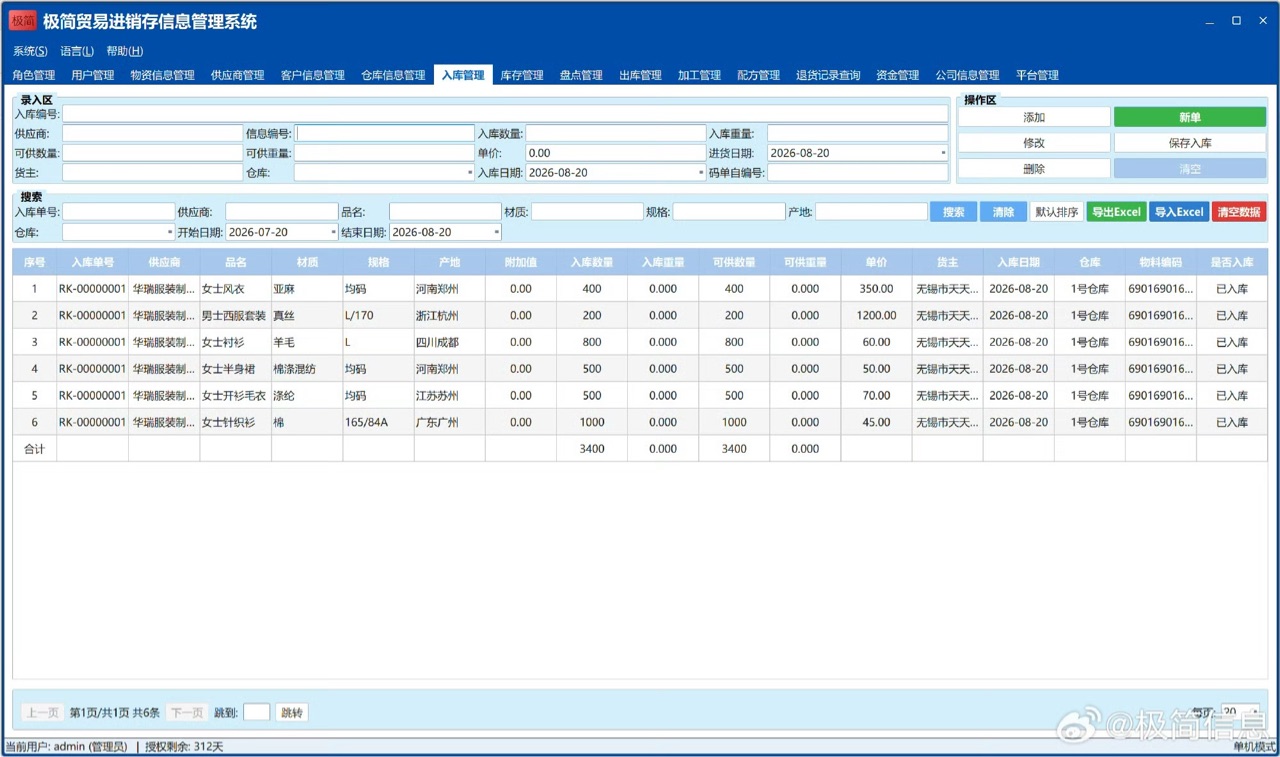Switch to the 平台管理 tab
1280x757 pixels.
click(x=1037, y=75)
